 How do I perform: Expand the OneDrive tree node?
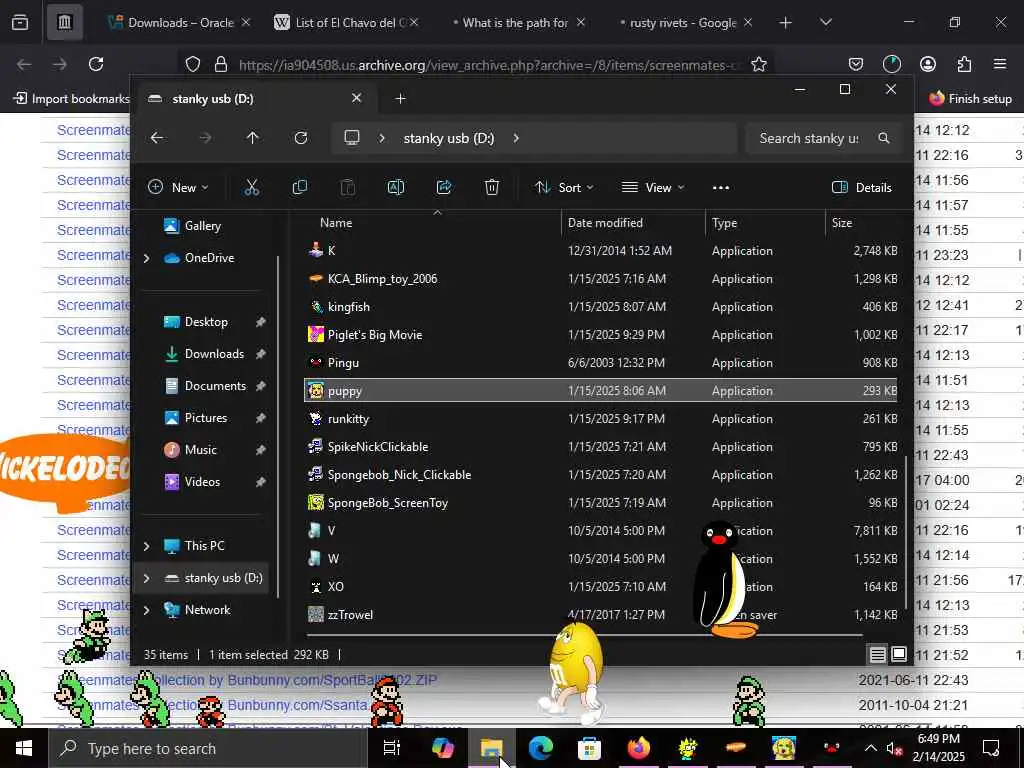point(147,259)
